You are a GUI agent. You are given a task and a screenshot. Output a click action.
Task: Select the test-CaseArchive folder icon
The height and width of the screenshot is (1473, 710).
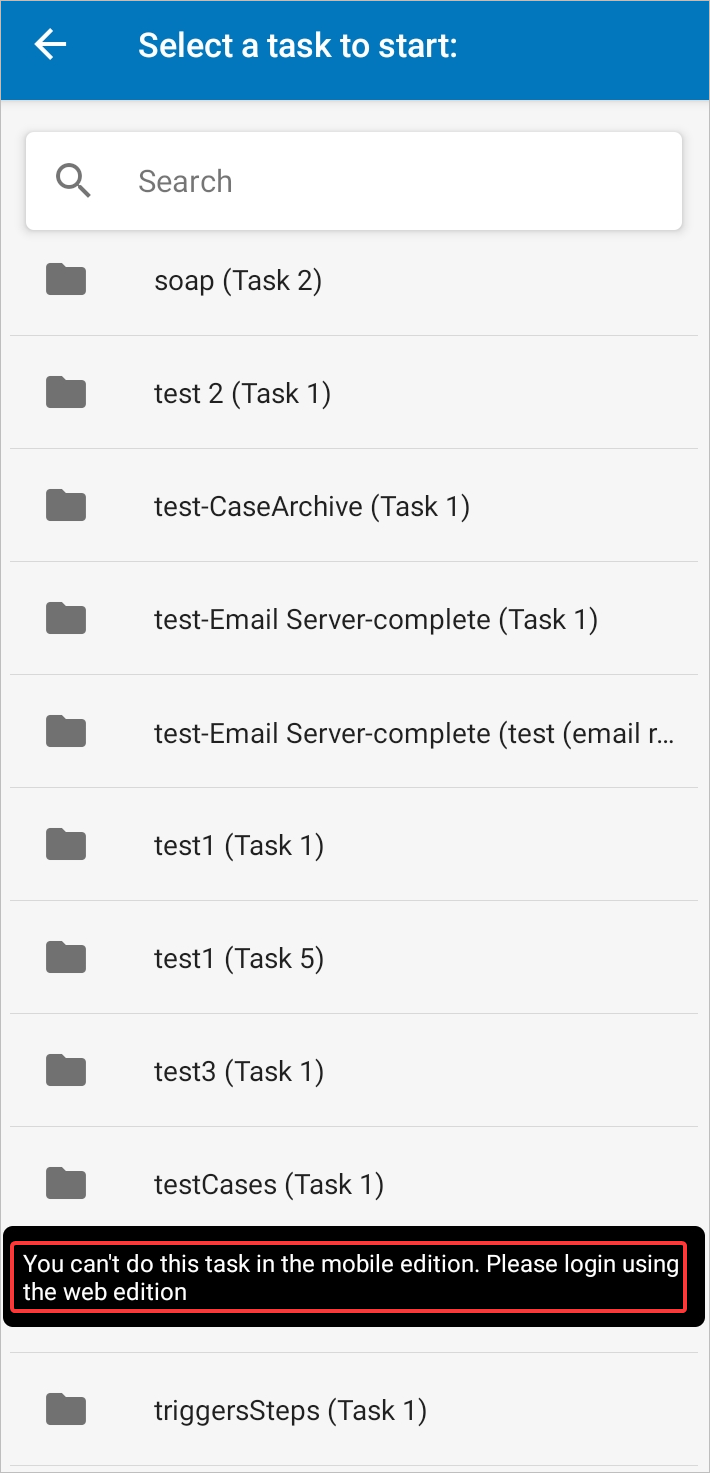(66, 506)
